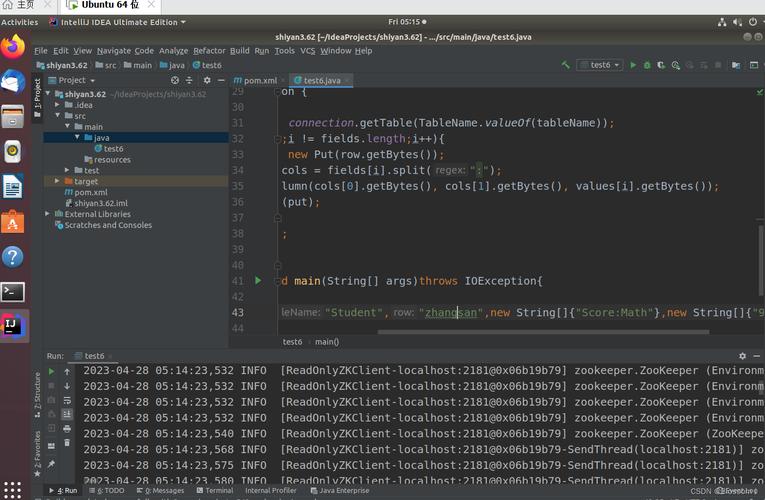Toggle the 1: Project side tool window

coord(37,97)
